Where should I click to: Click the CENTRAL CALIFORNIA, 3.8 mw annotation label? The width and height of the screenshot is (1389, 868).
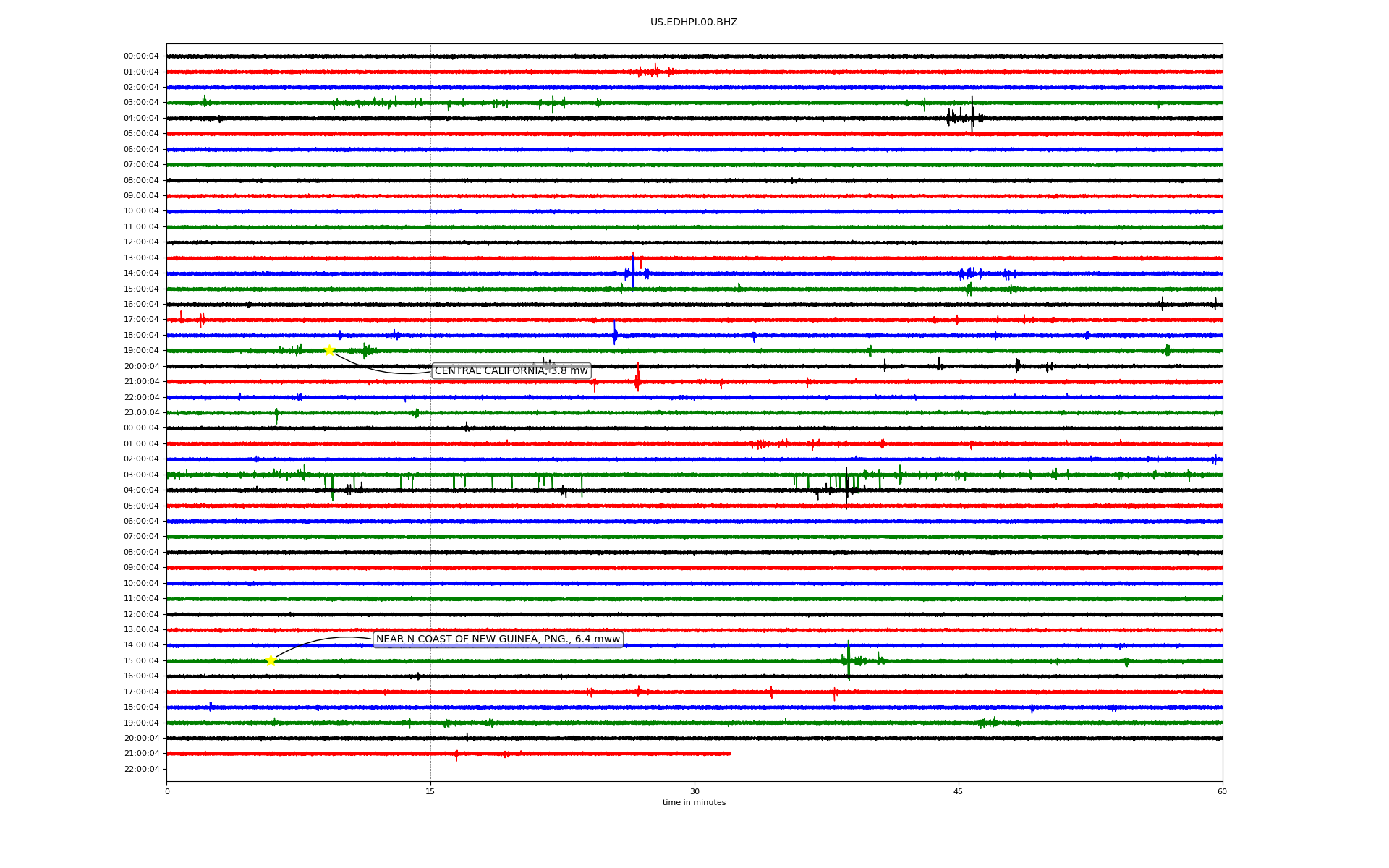click(x=511, y=371)
